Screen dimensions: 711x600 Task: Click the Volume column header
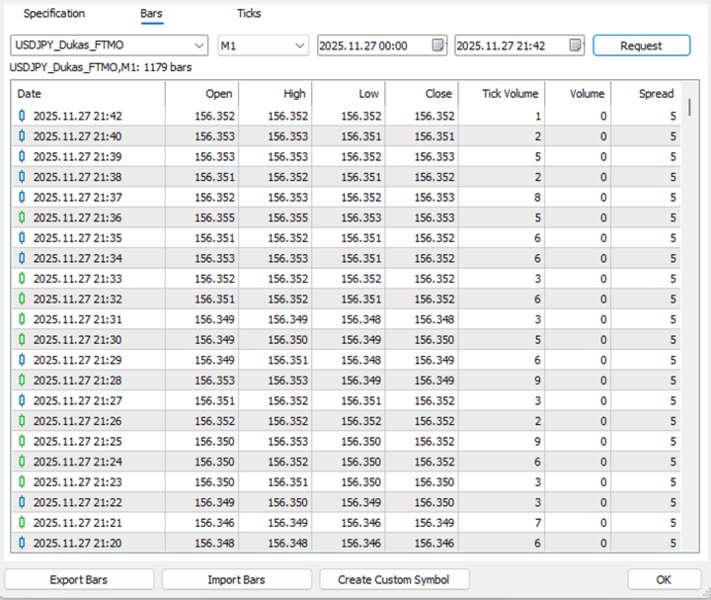578,93
